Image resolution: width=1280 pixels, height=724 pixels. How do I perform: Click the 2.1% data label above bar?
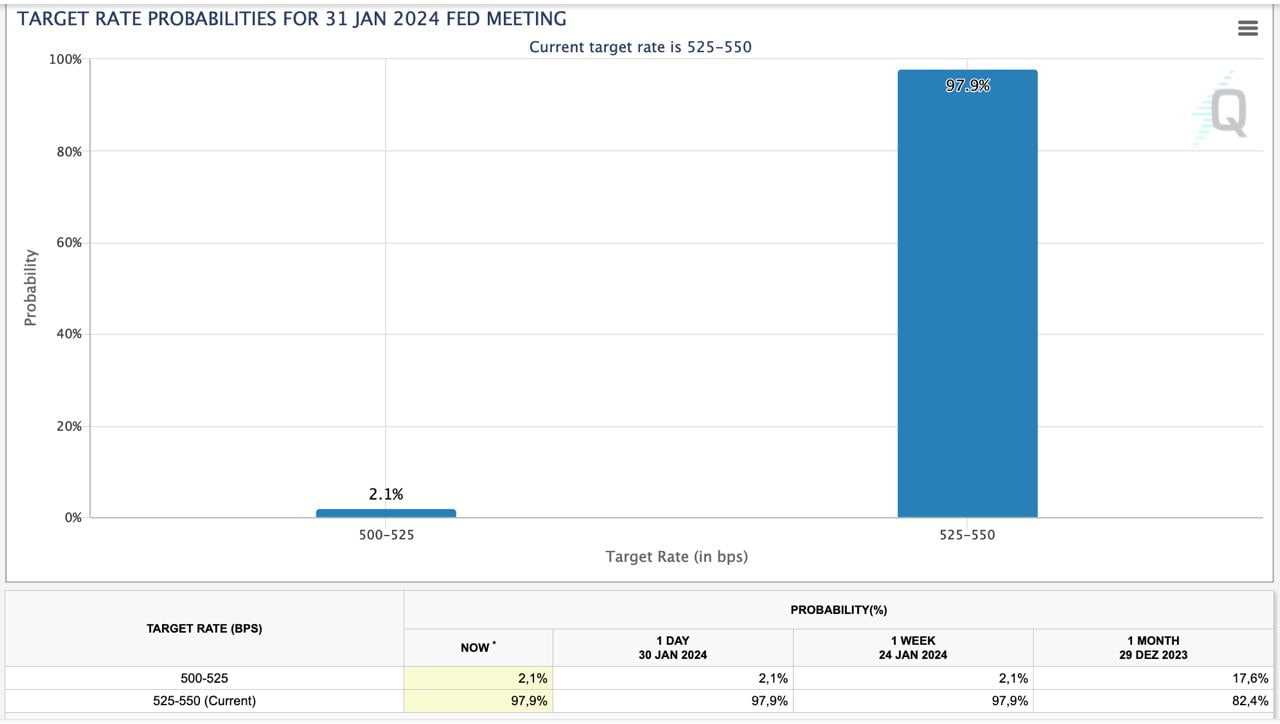click(x=386, y=494)
